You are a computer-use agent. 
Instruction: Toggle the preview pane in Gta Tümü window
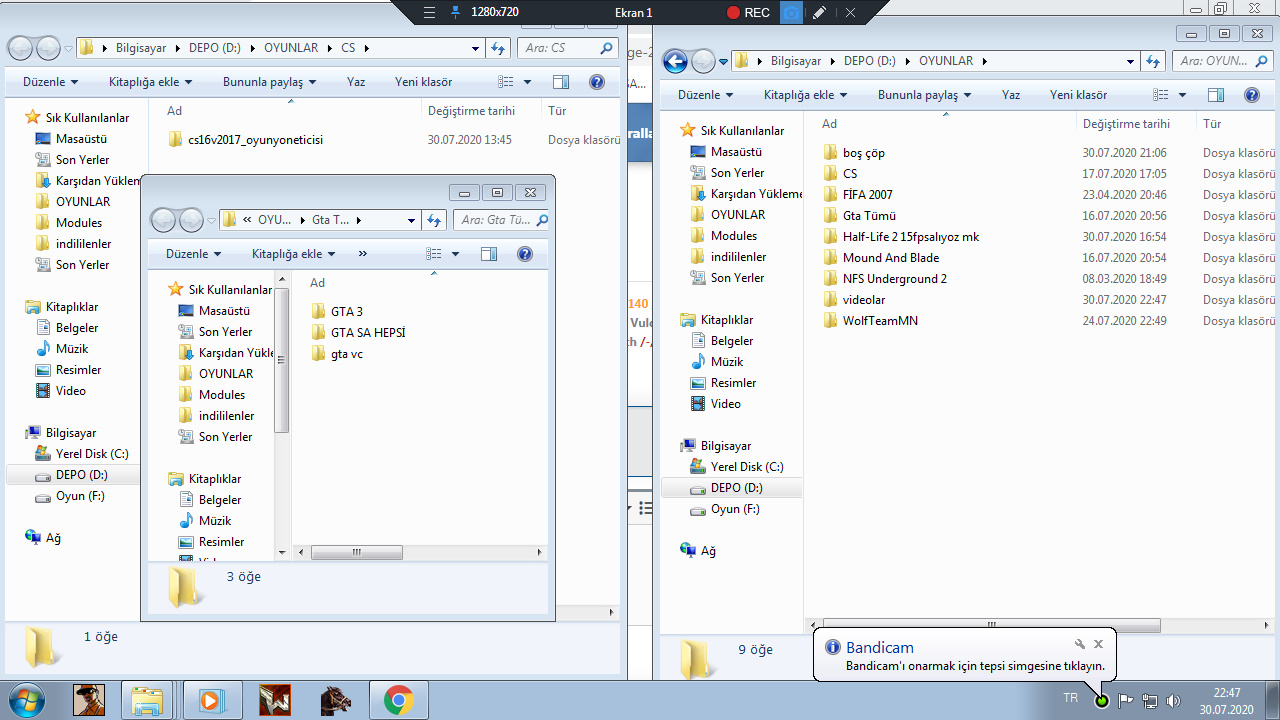(489, 254)
